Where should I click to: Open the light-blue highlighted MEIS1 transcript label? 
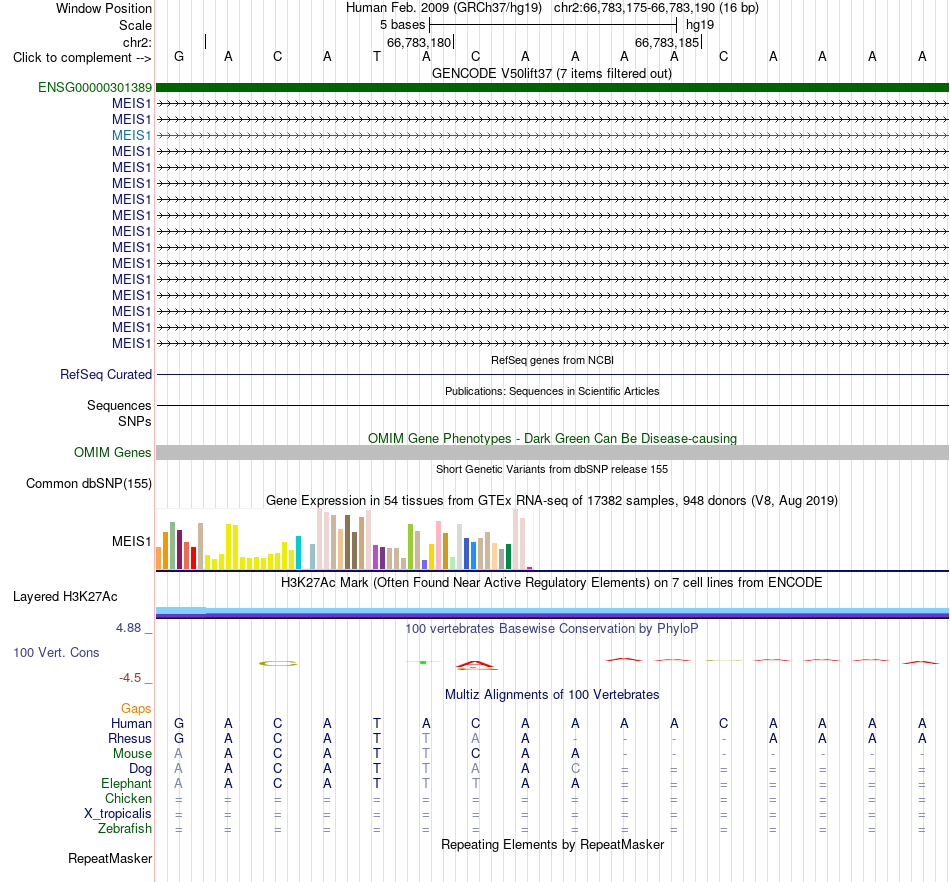tap(131, 136)
